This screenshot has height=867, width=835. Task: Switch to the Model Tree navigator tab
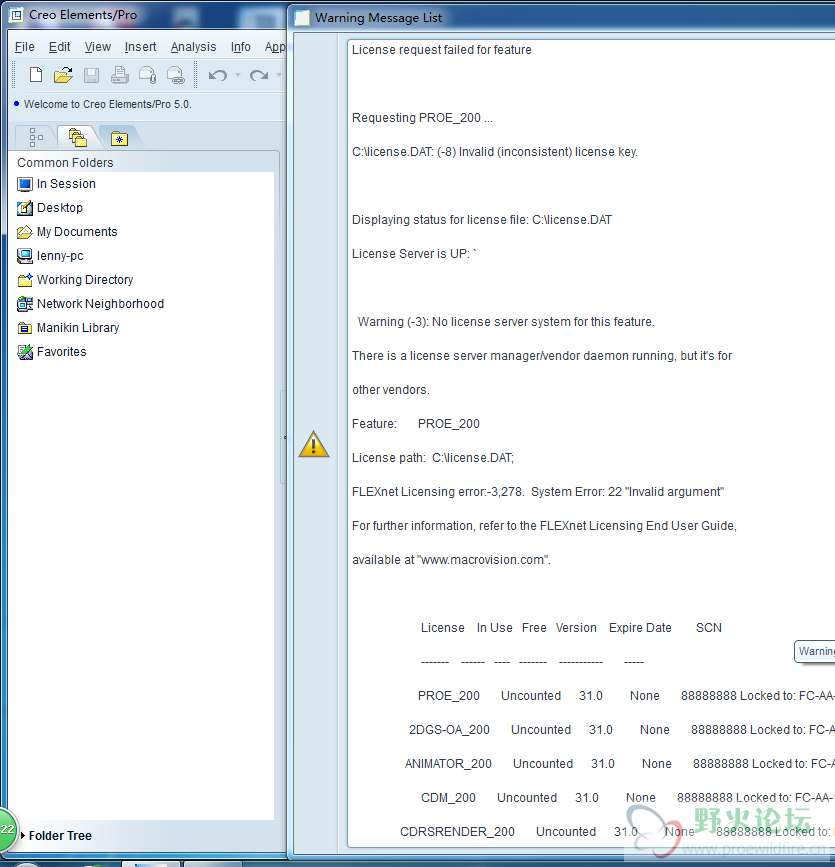coord(36,137)
